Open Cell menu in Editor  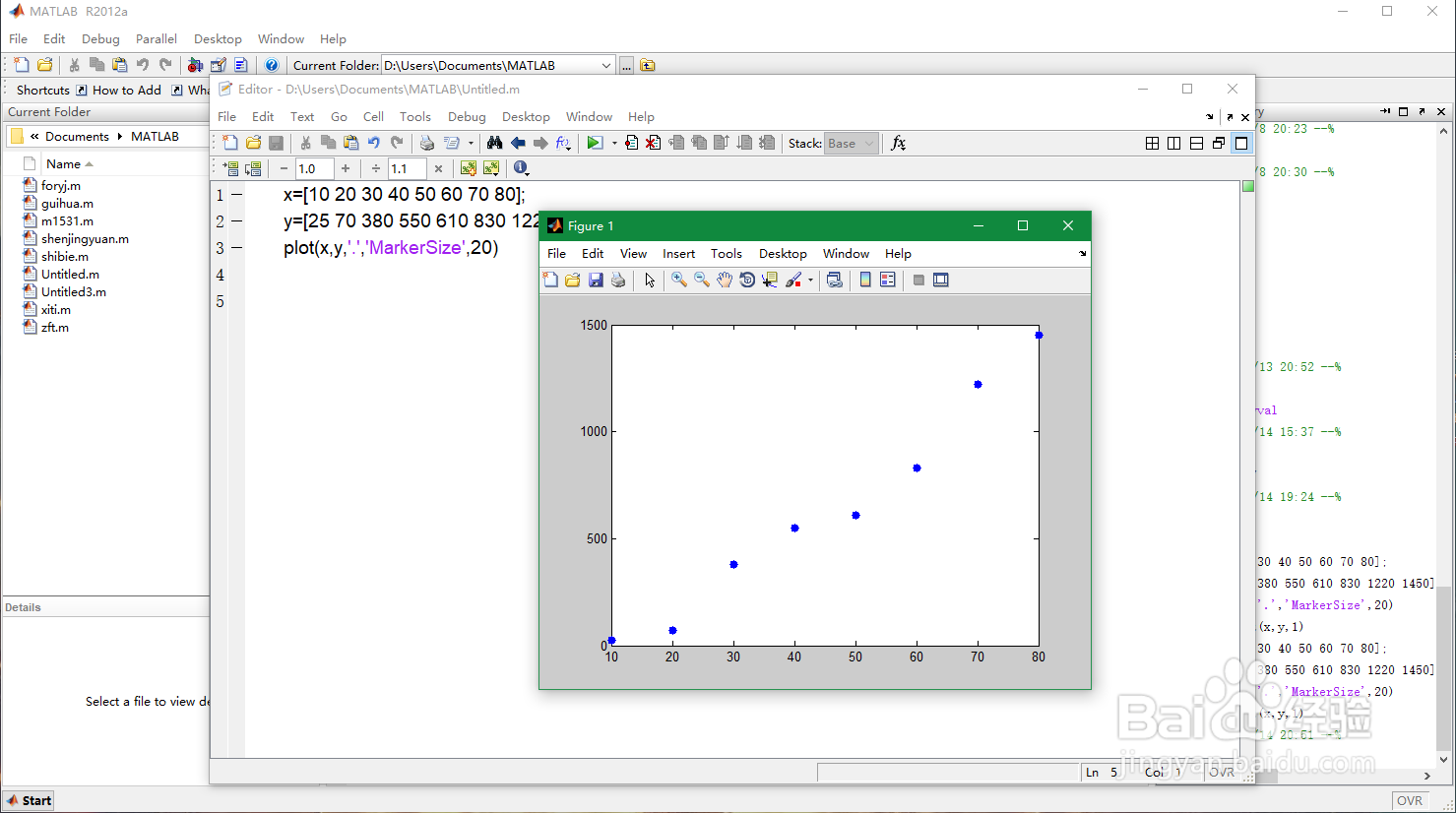click(373, 116)
